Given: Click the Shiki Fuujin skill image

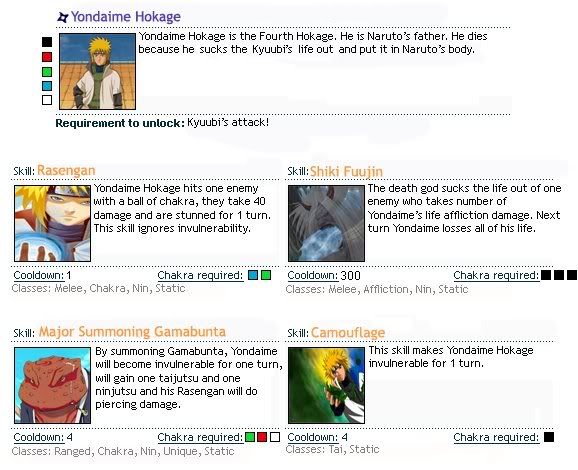Looking at the screenshot, I should point(326,223).
